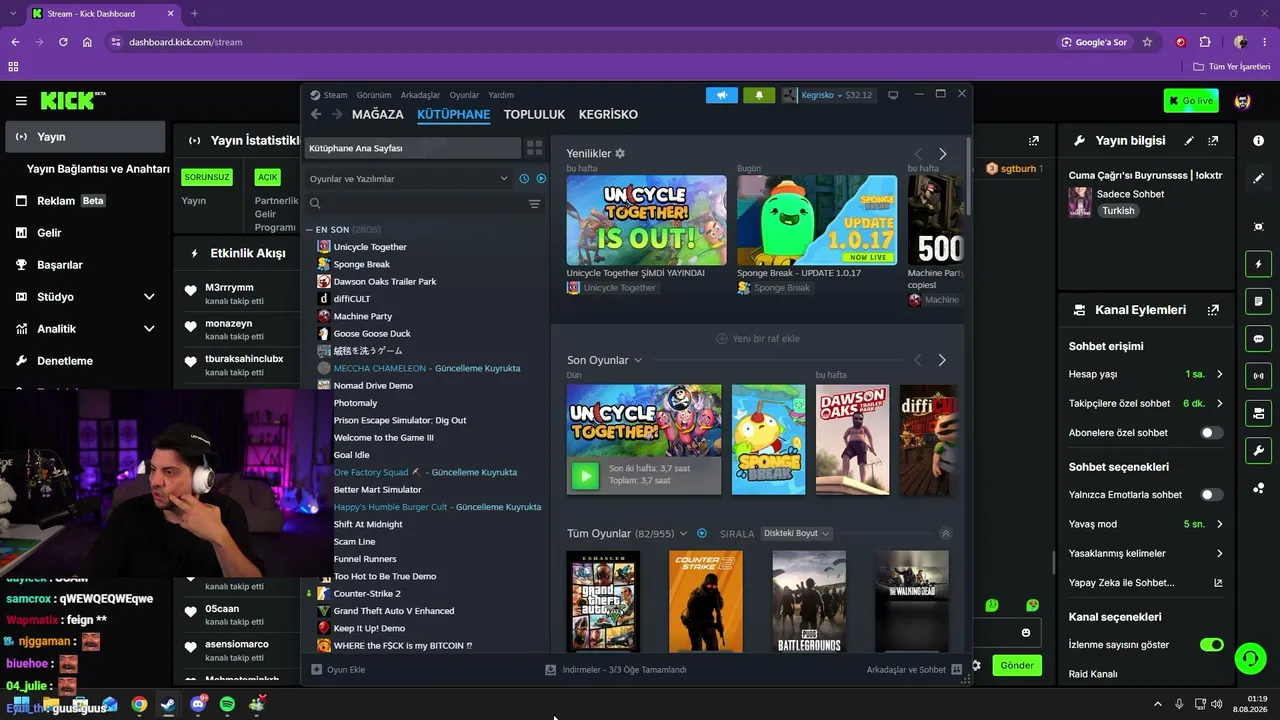1280x720 pixels.
Task: Open advanced filter options in Steam search
Action: 534,204
